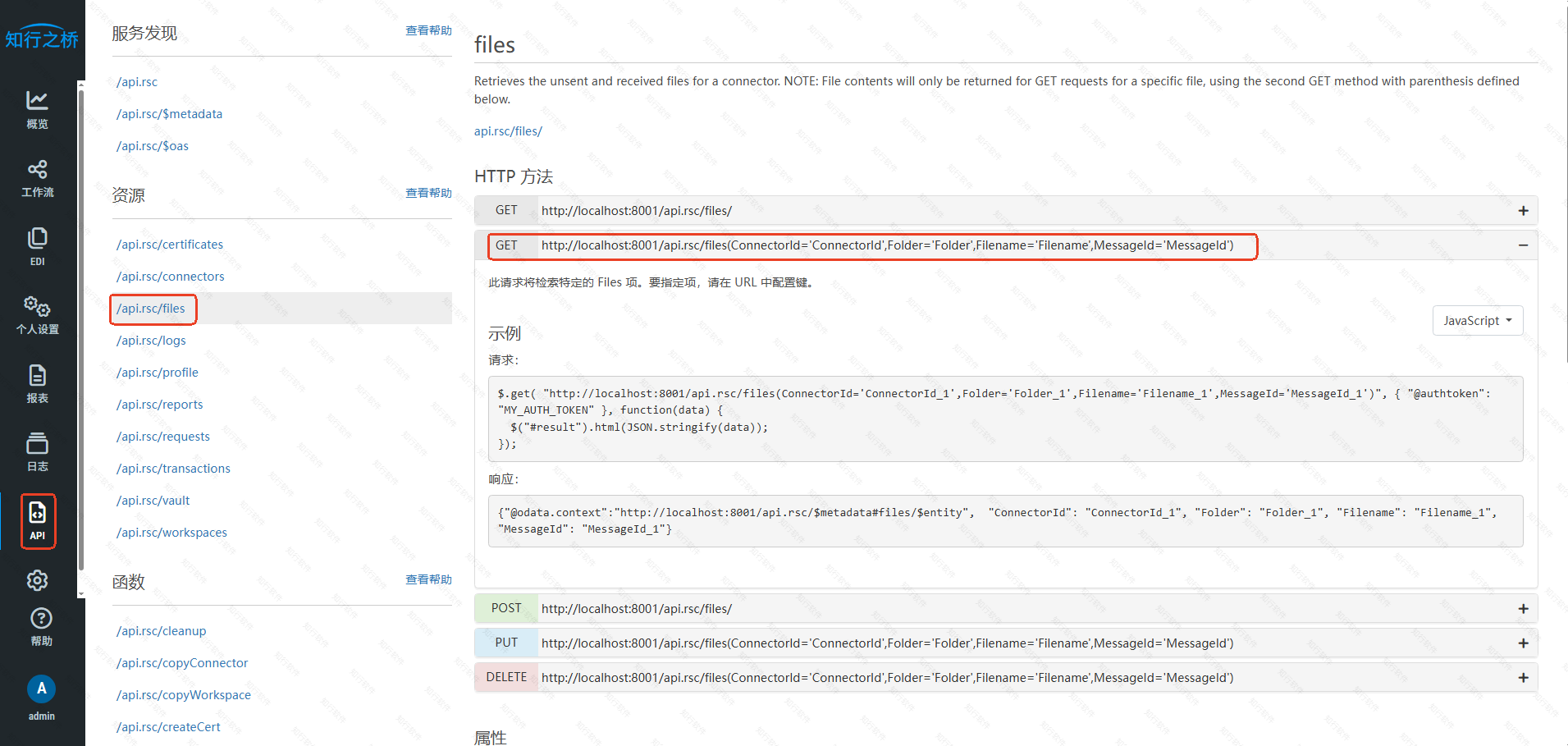Open the 概览 overview icon in sidebar

[37, 109]
